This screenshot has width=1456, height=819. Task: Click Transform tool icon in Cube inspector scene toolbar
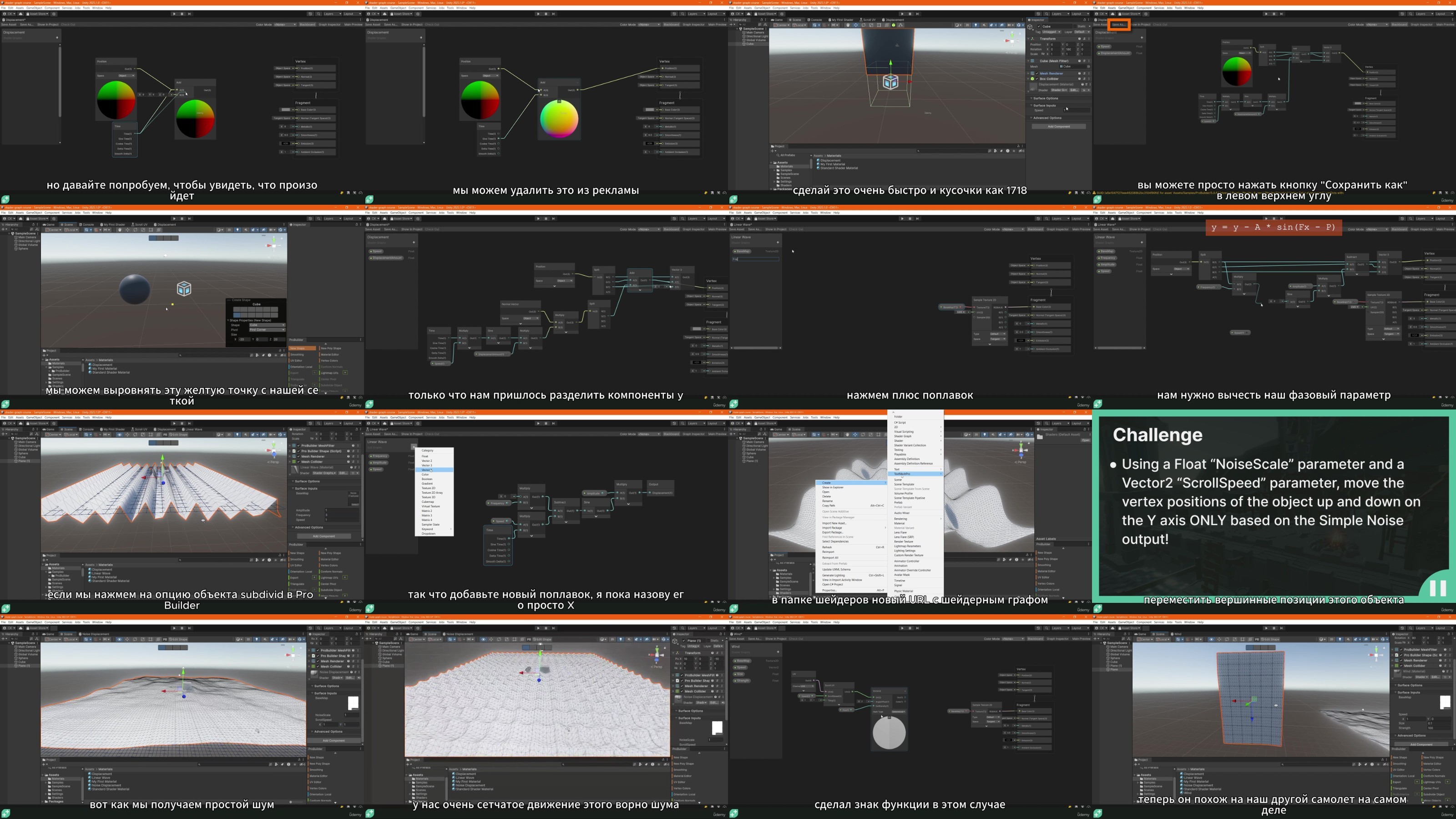(887, 25)
